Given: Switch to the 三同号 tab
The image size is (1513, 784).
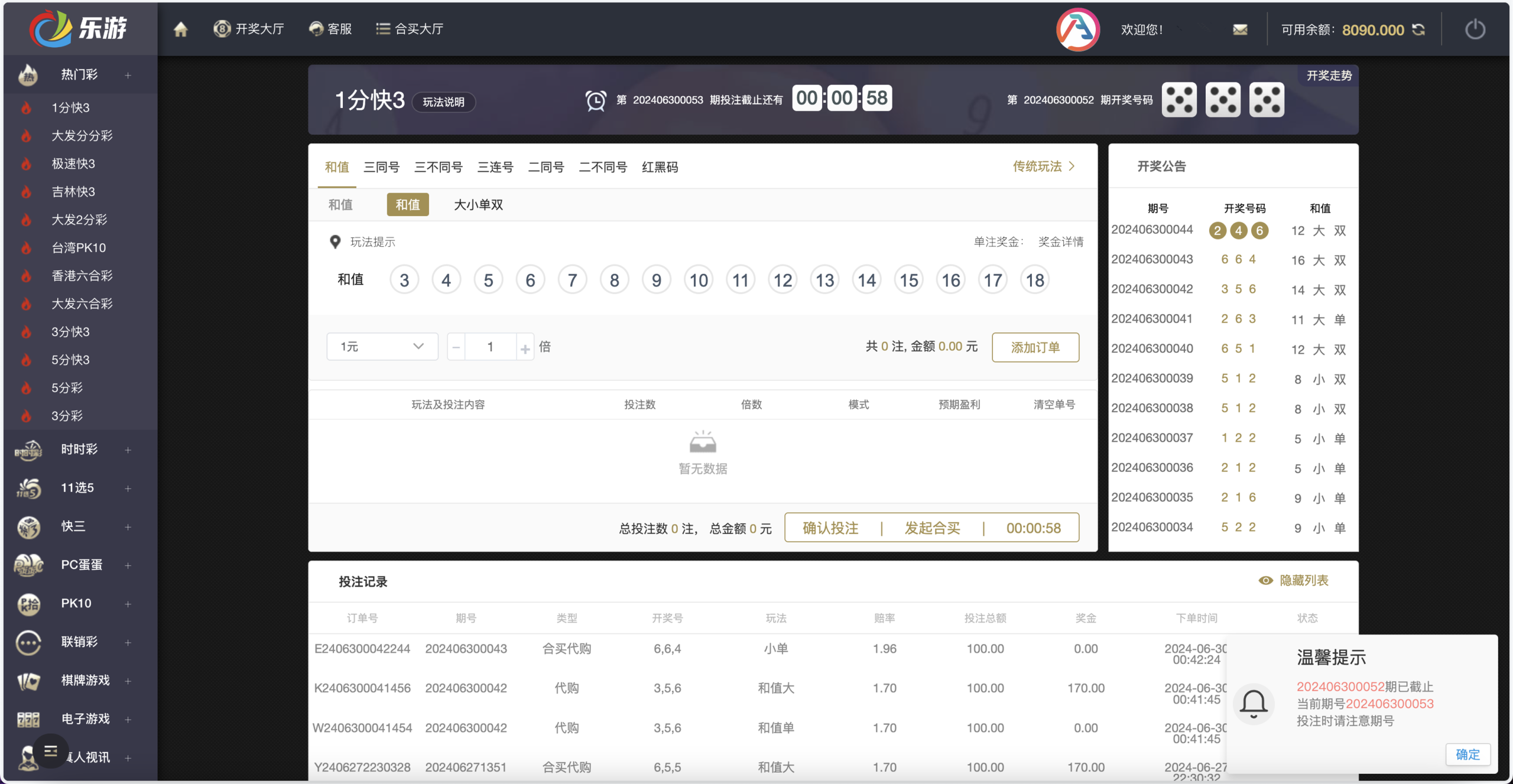Looking at the screenshot, I should click(381, 167).
